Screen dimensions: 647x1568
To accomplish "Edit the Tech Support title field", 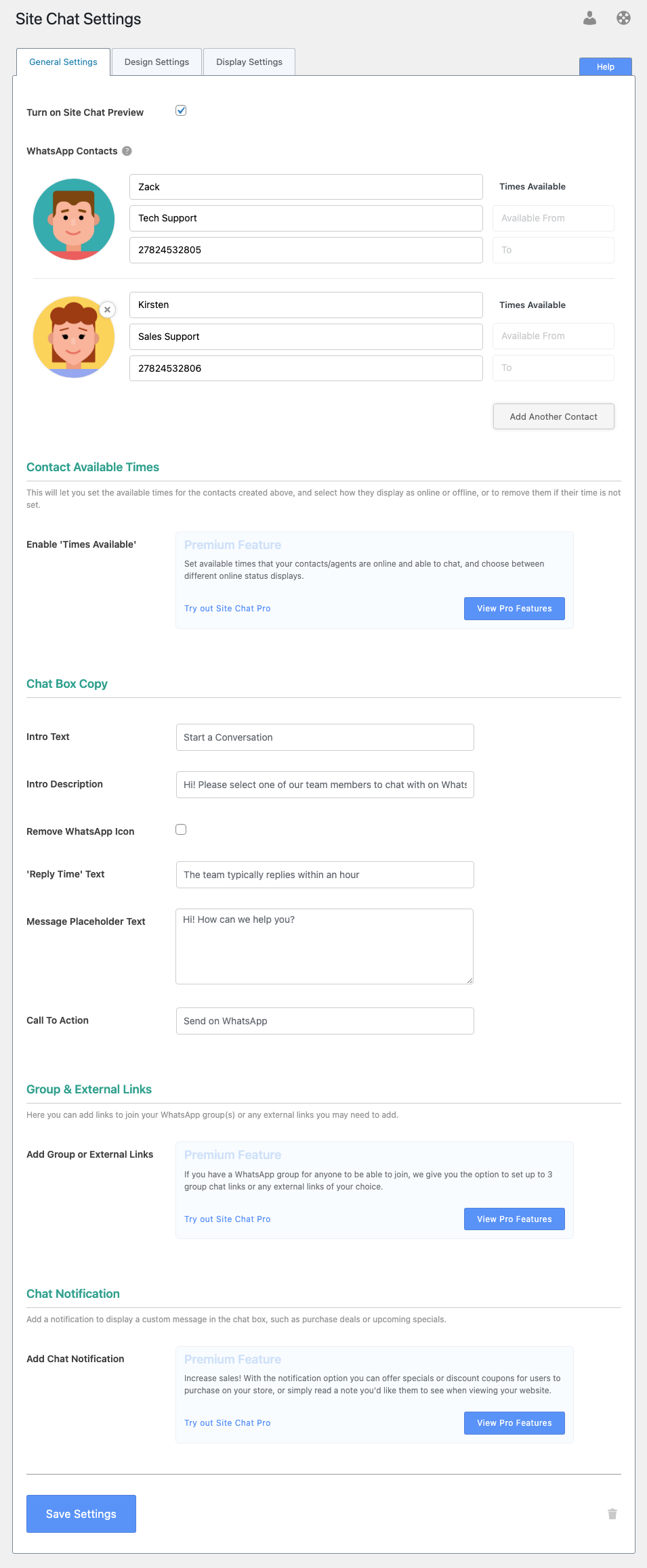I will [306, 218].
